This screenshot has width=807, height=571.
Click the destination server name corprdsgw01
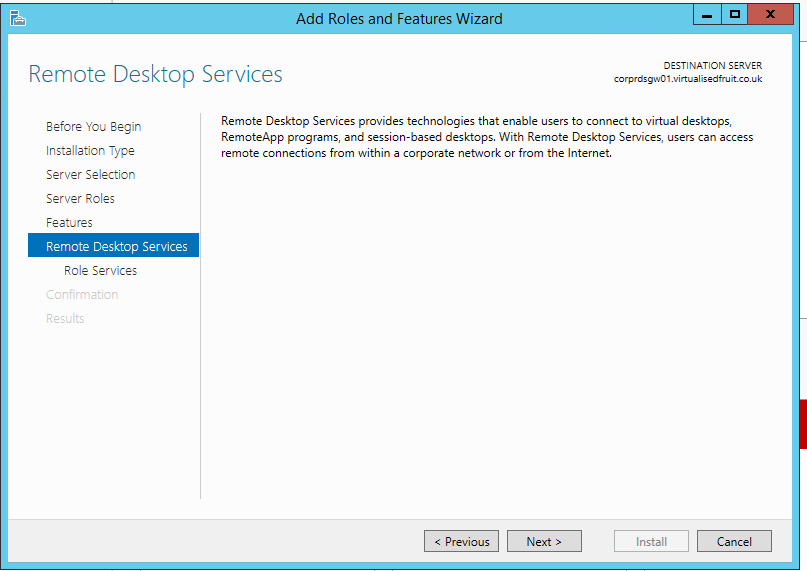688,79
